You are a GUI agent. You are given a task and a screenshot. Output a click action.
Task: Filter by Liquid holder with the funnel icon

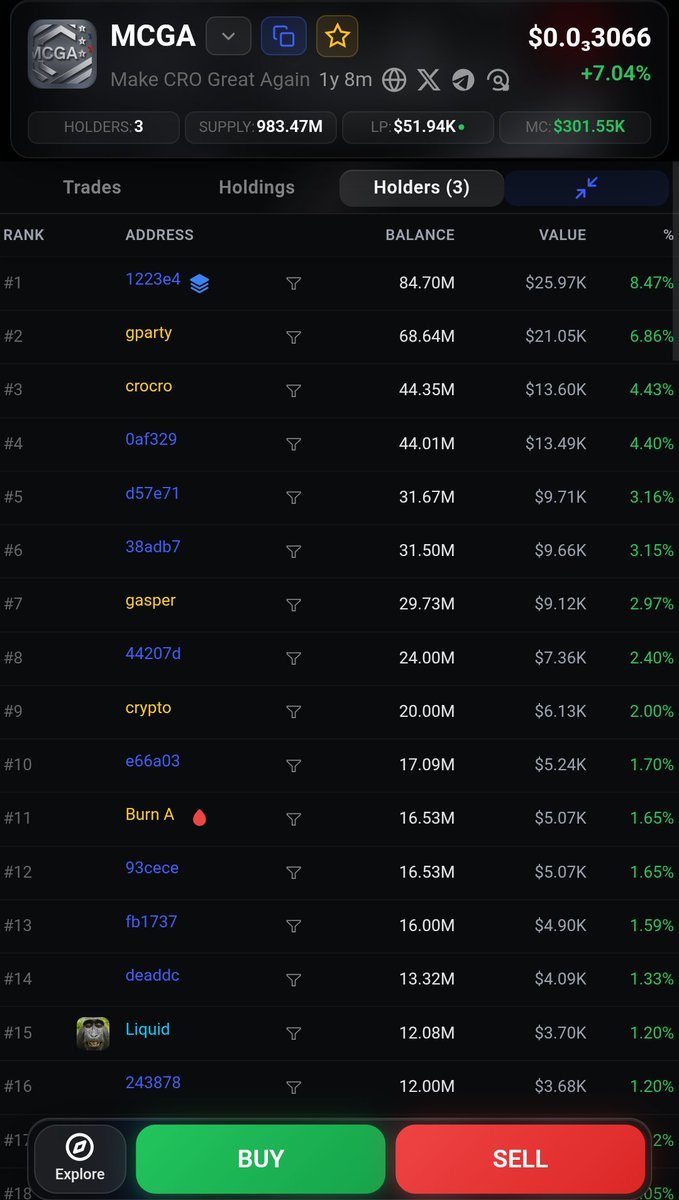[x=293, y=1033]
